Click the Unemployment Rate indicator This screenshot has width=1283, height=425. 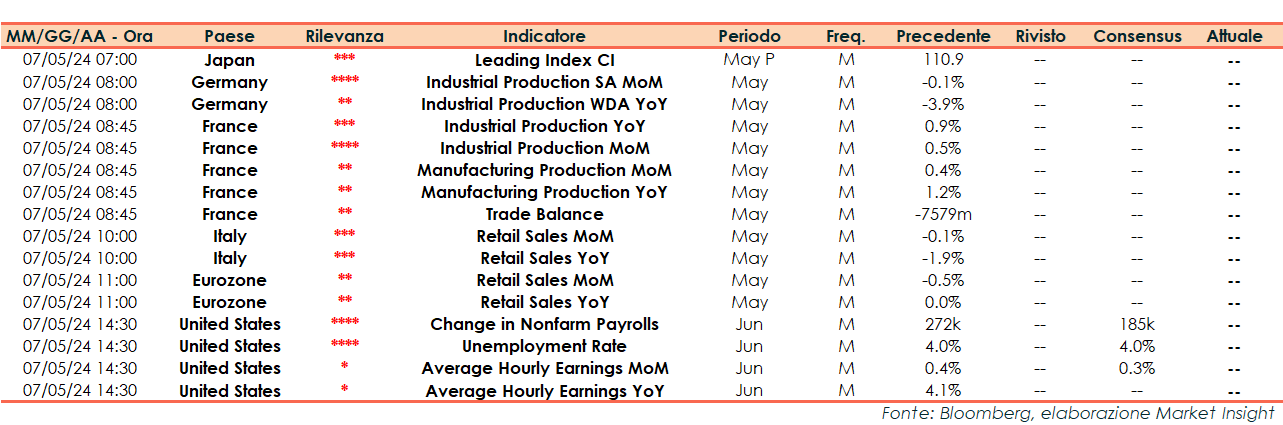(544, 346)
